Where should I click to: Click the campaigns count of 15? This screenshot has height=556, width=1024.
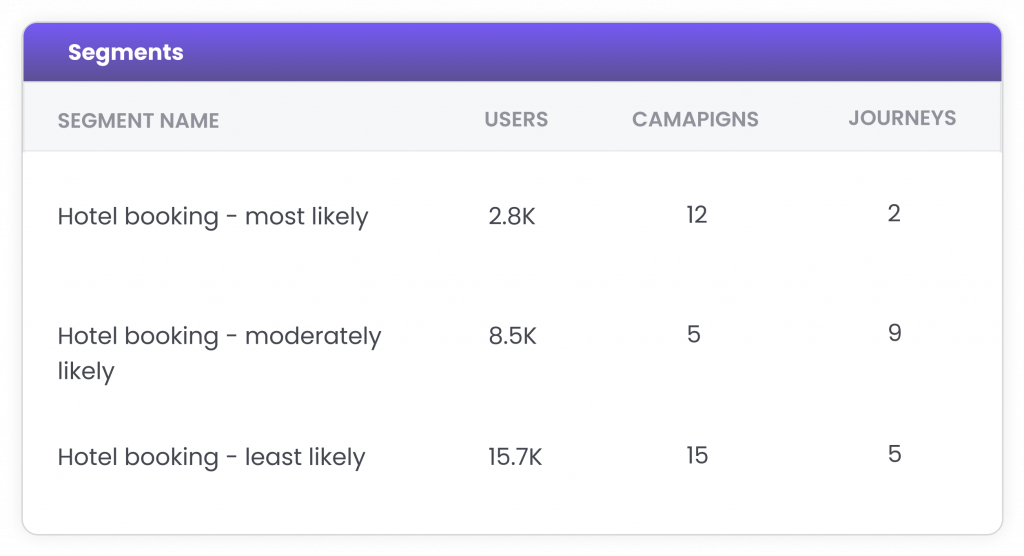[x=697, y=455]
